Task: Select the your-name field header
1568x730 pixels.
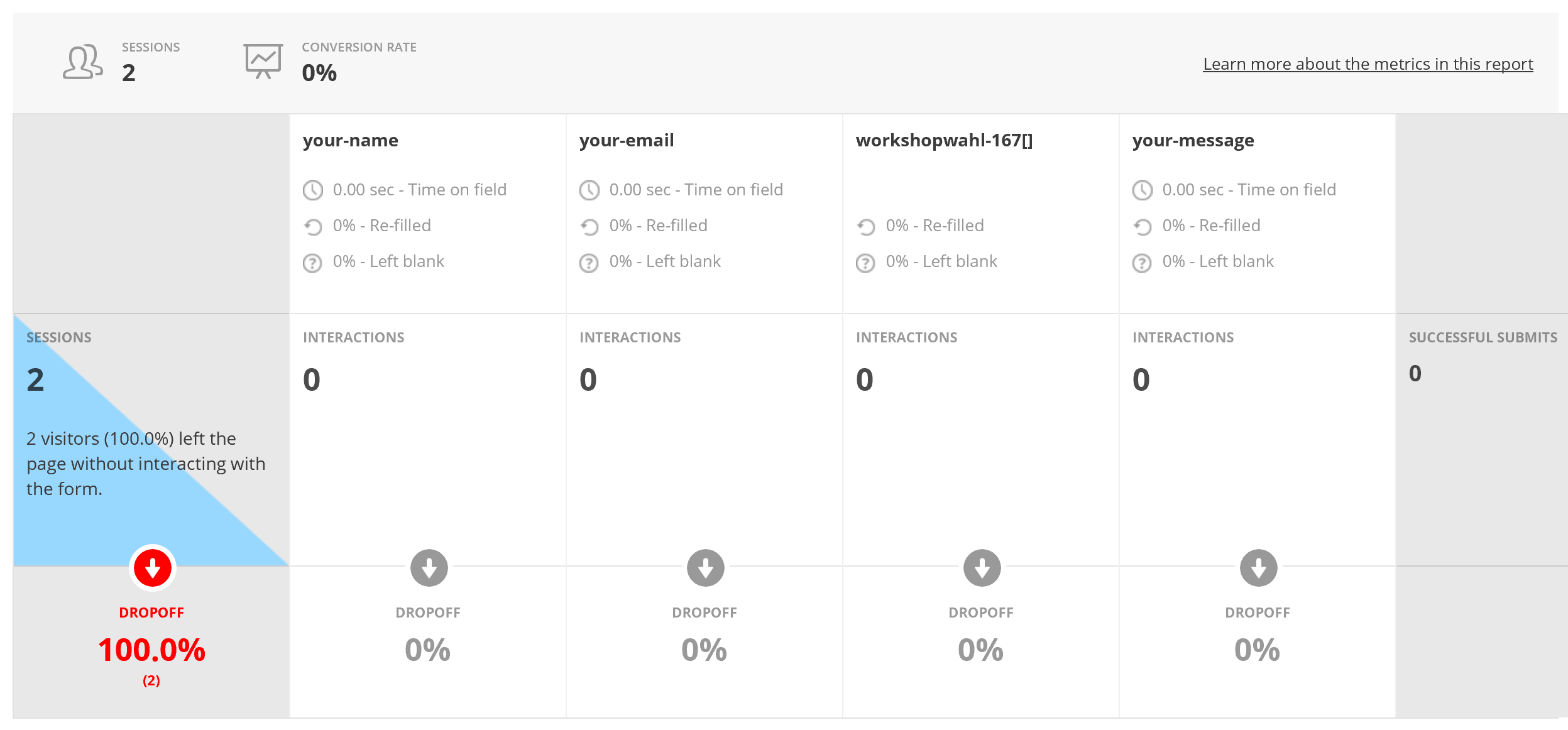Action: click(x=351, y=140)
